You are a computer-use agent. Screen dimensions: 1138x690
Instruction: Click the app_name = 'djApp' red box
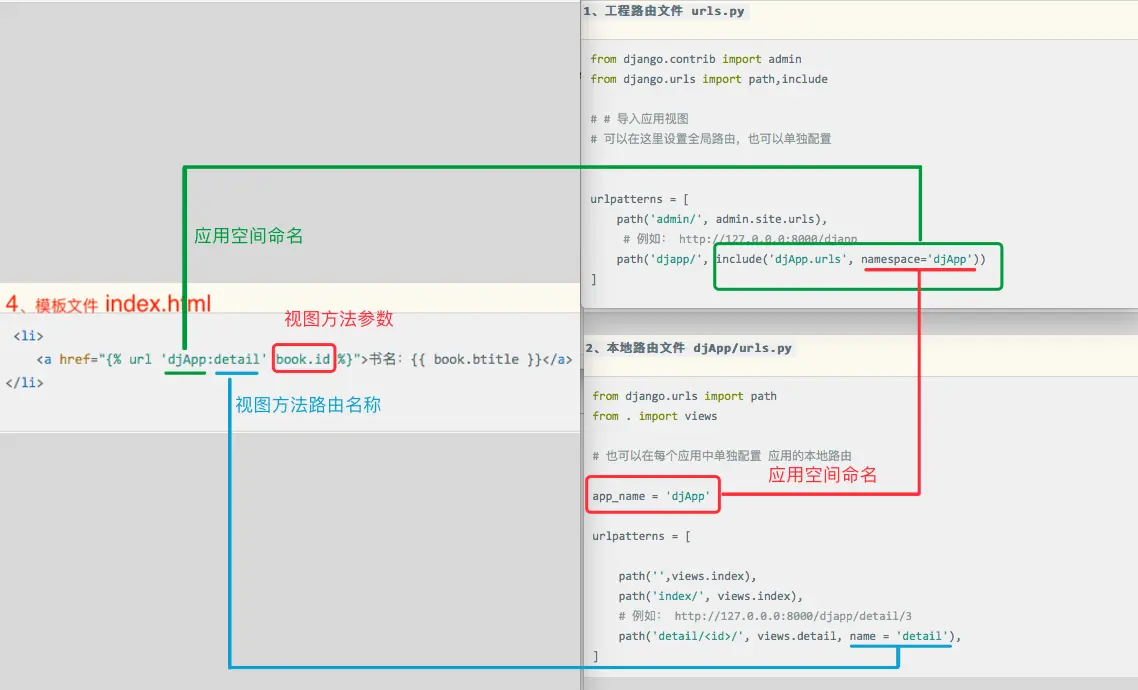(x=652, y=495)
